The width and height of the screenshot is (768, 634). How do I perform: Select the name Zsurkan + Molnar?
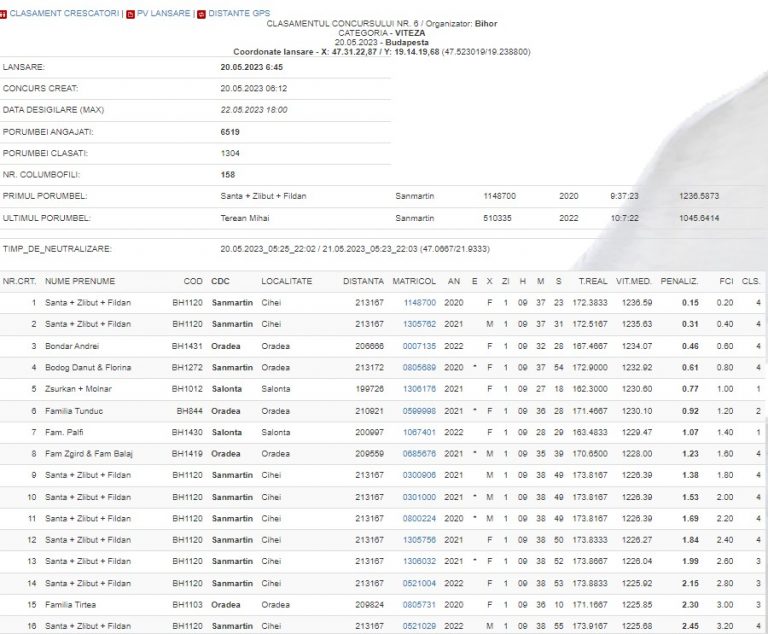[x=78, y=389]
